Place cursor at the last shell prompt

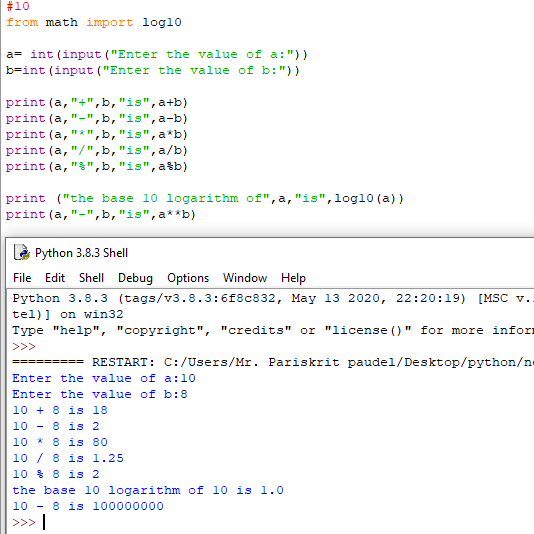44,522
